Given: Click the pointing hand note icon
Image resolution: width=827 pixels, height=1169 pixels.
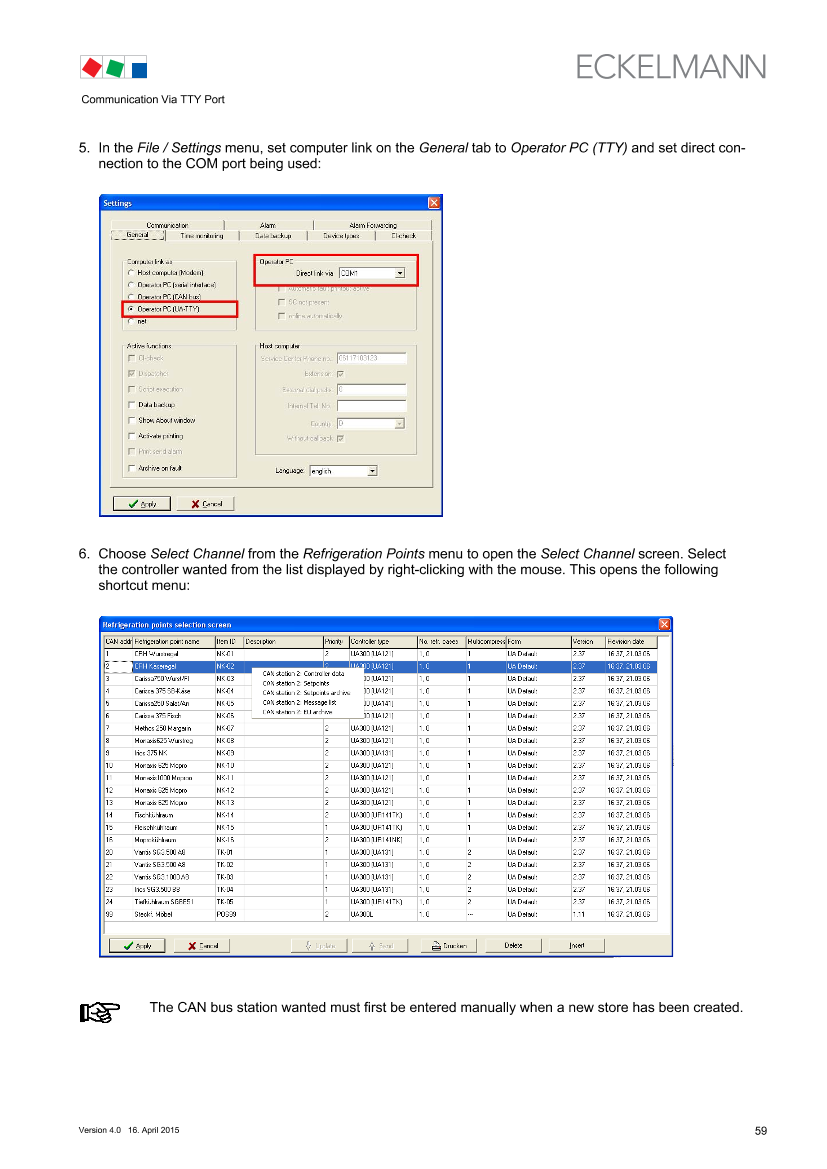Looking at the screenshot, I should coord(100,1013).
